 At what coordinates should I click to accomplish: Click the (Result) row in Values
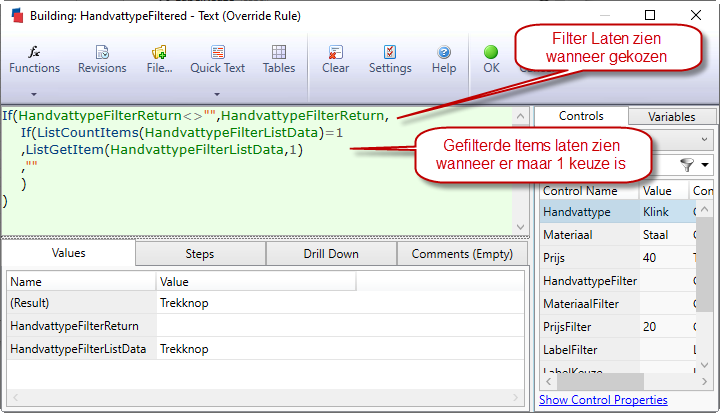point(265,303)
